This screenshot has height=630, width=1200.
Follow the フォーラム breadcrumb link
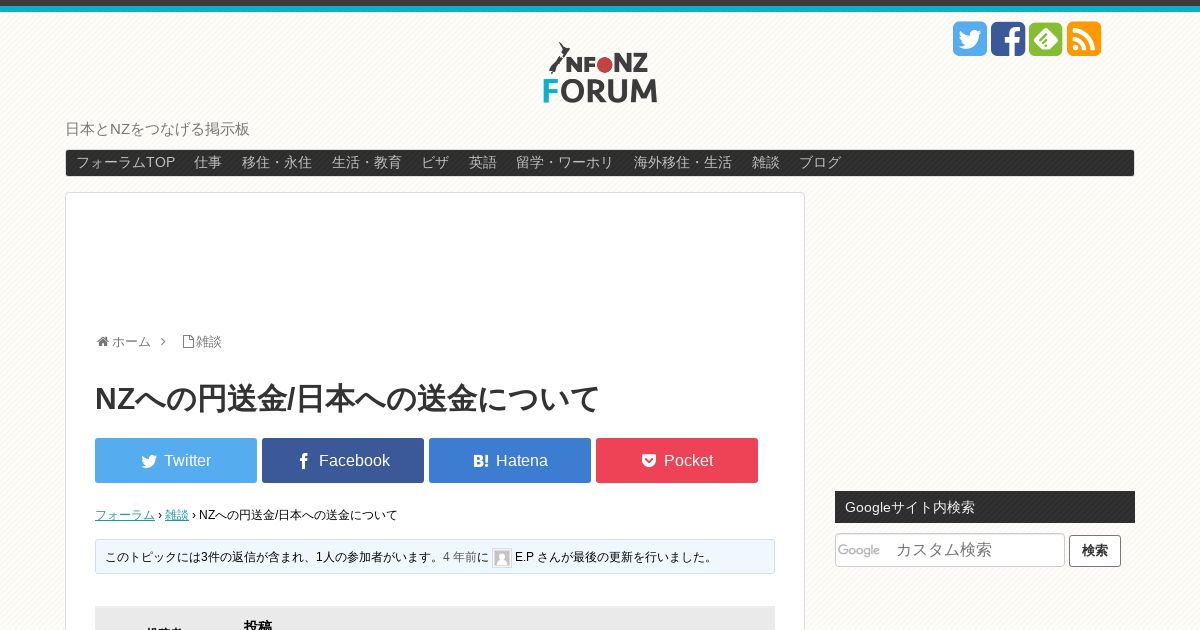(125, 515)
